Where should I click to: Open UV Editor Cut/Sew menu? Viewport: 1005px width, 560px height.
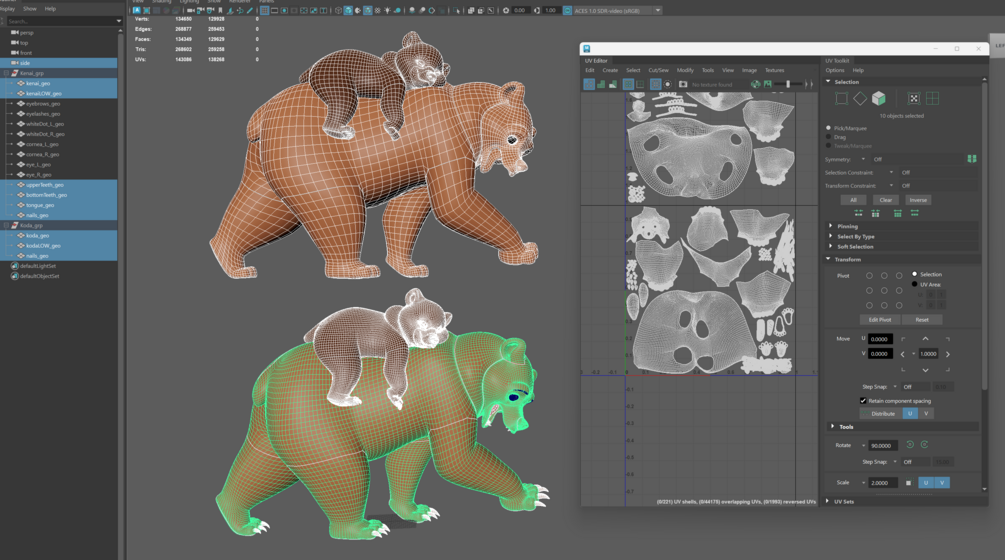pyautogui.click(x=658, y=70)
